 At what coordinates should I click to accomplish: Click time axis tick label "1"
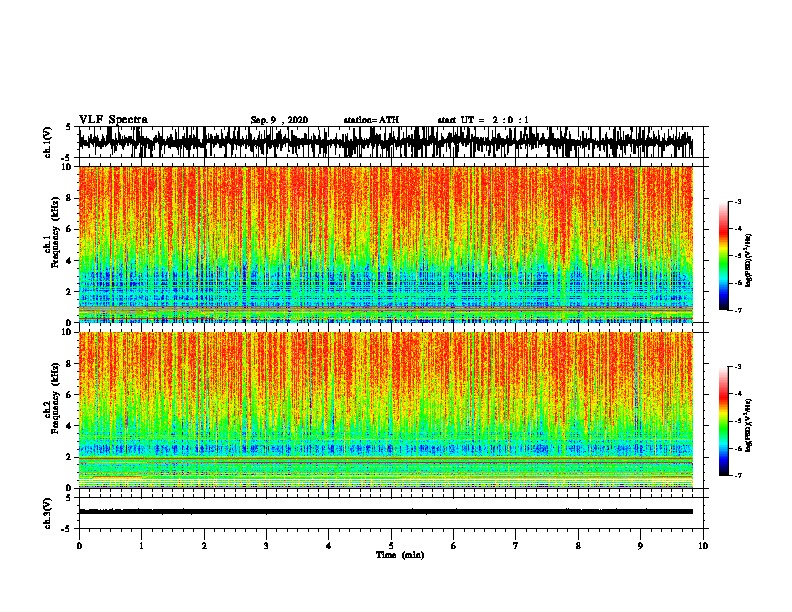141,546
